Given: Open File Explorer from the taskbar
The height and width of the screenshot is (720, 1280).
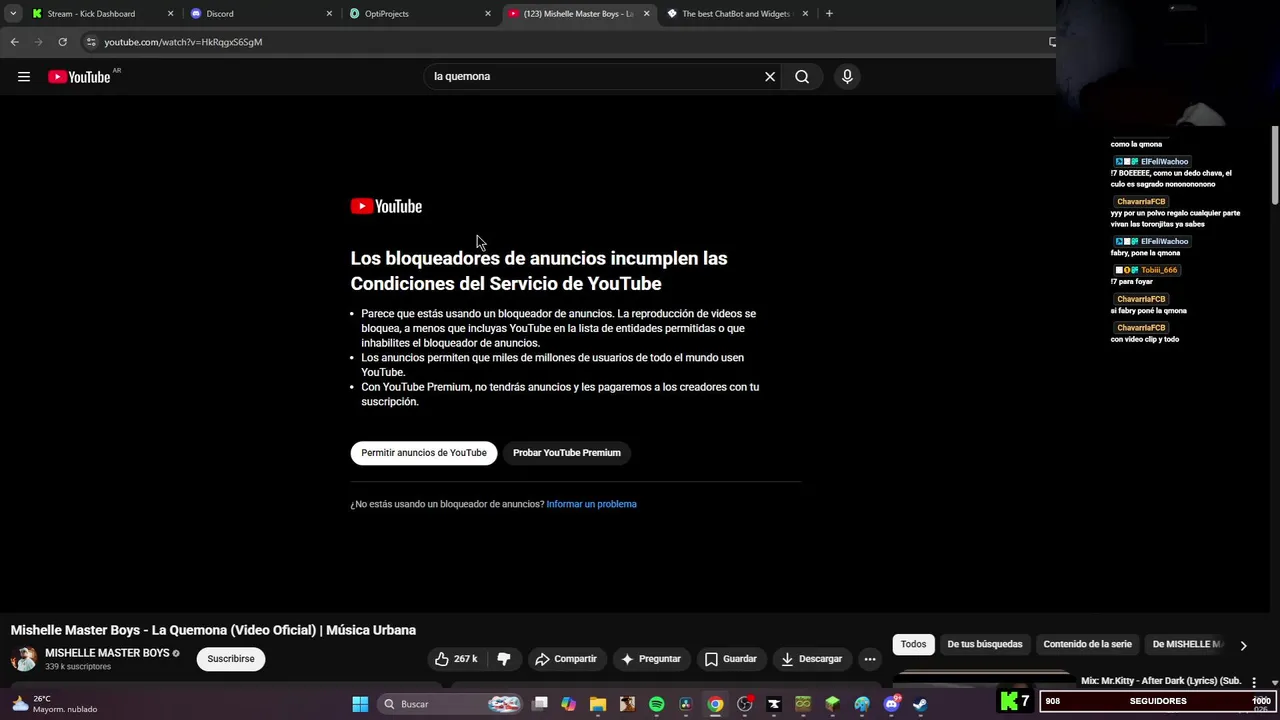Looking at the screenshot, I should [x=598, y=704].
